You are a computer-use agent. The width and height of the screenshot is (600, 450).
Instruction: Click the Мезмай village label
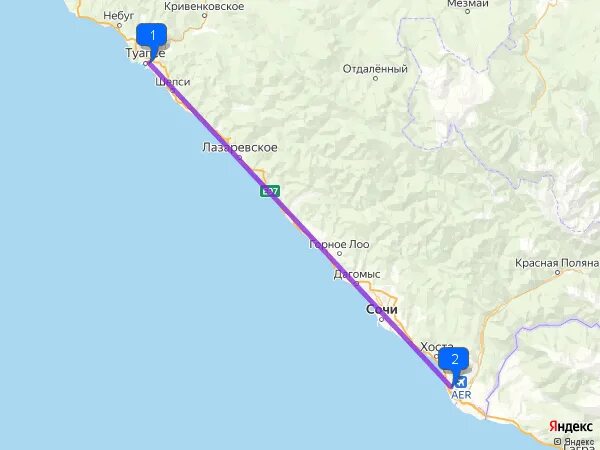pyautogui.click(x=468, y=3)
